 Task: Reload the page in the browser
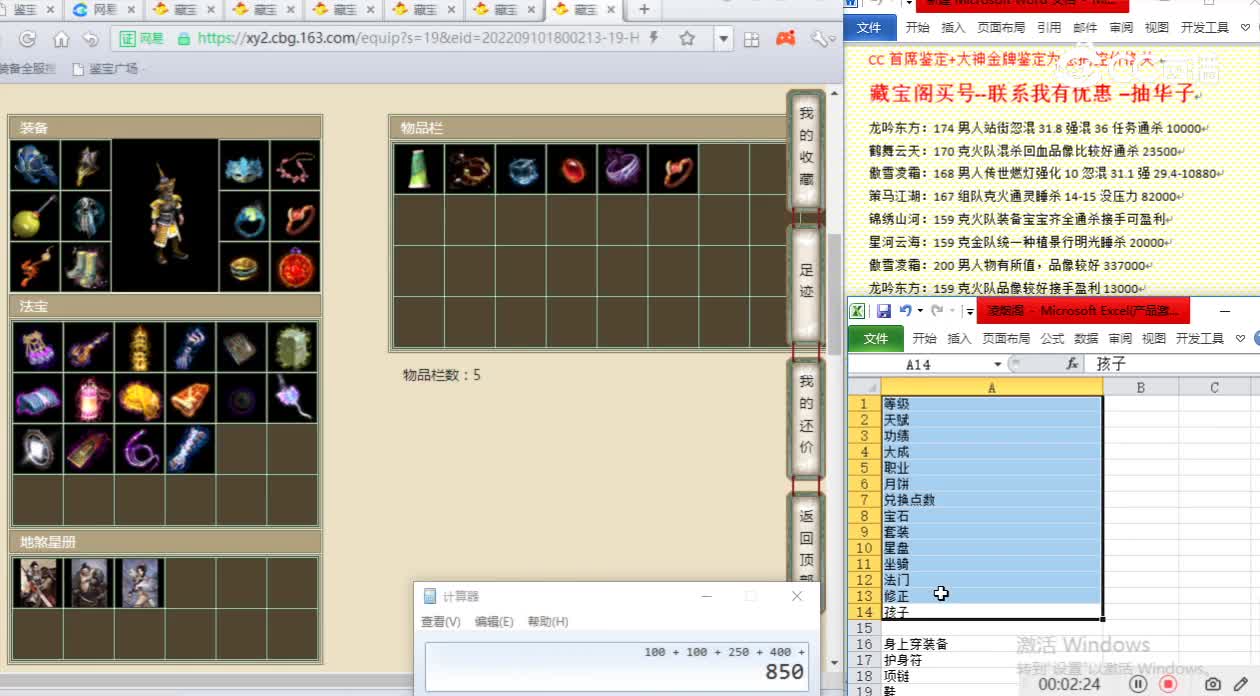click(27, 39)
